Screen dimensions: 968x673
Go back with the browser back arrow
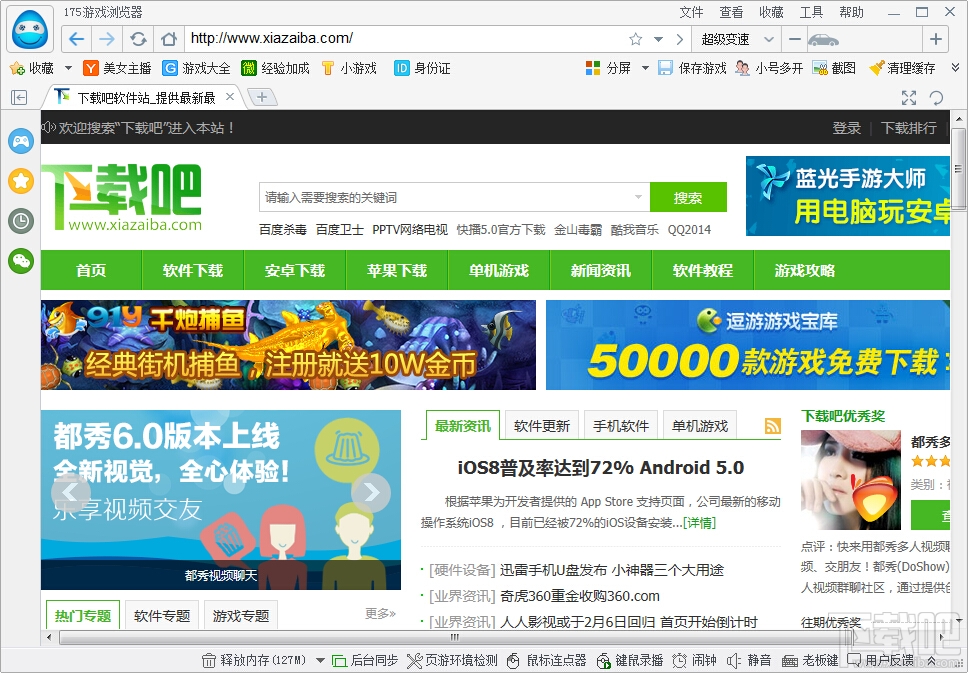(x=77, y=39)
